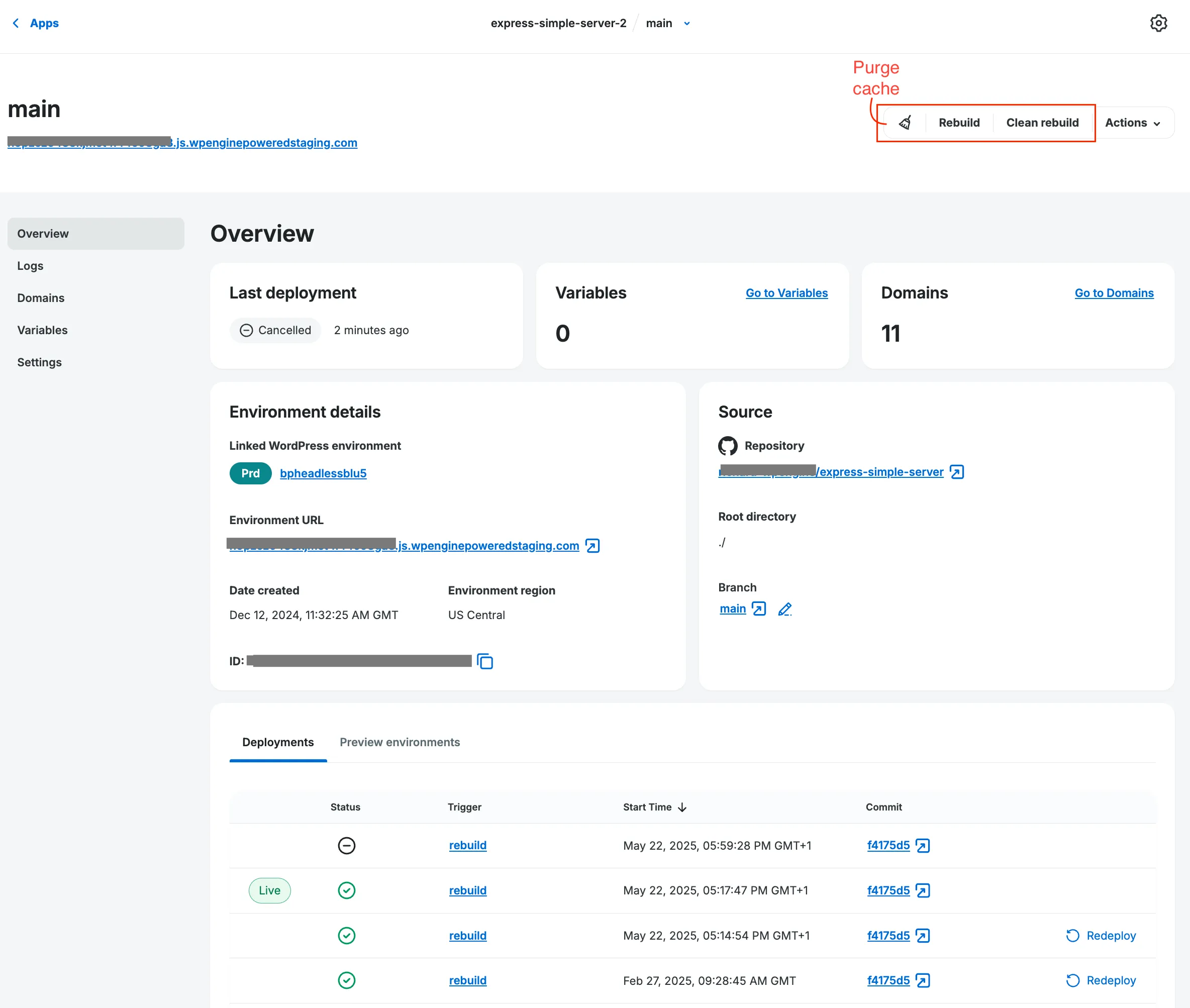Click the Rebuild button
Image resolution: width=1190 pixels, height=1008 pixels.
[x=958, y=123]
